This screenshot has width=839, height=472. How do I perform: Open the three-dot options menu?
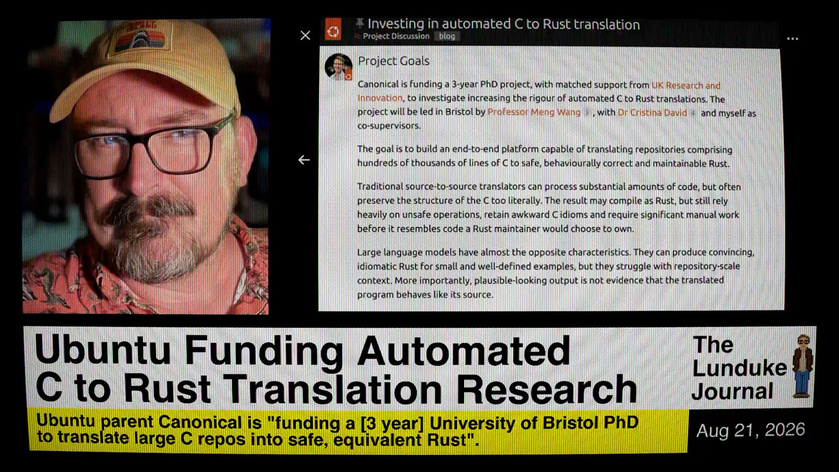[x=792, y=39]
